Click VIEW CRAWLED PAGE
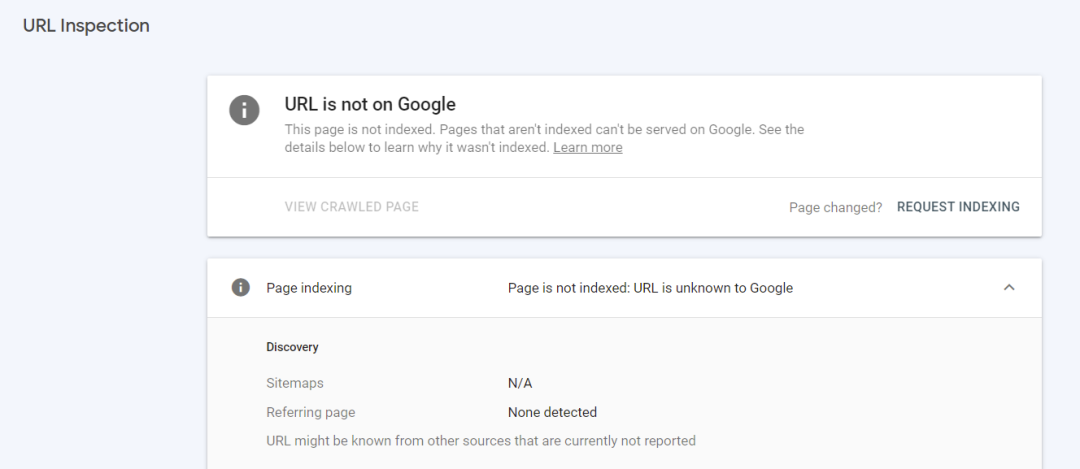This screenshot has width=1080, height=469. coord(351,207)
